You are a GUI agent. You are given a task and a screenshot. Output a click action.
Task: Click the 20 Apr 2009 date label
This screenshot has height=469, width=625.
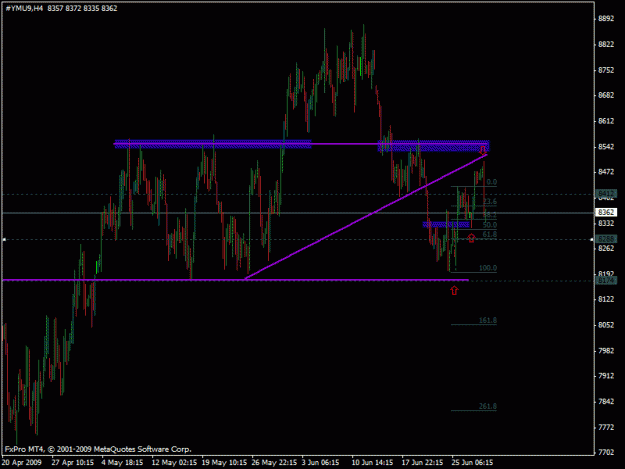[21, 463]
